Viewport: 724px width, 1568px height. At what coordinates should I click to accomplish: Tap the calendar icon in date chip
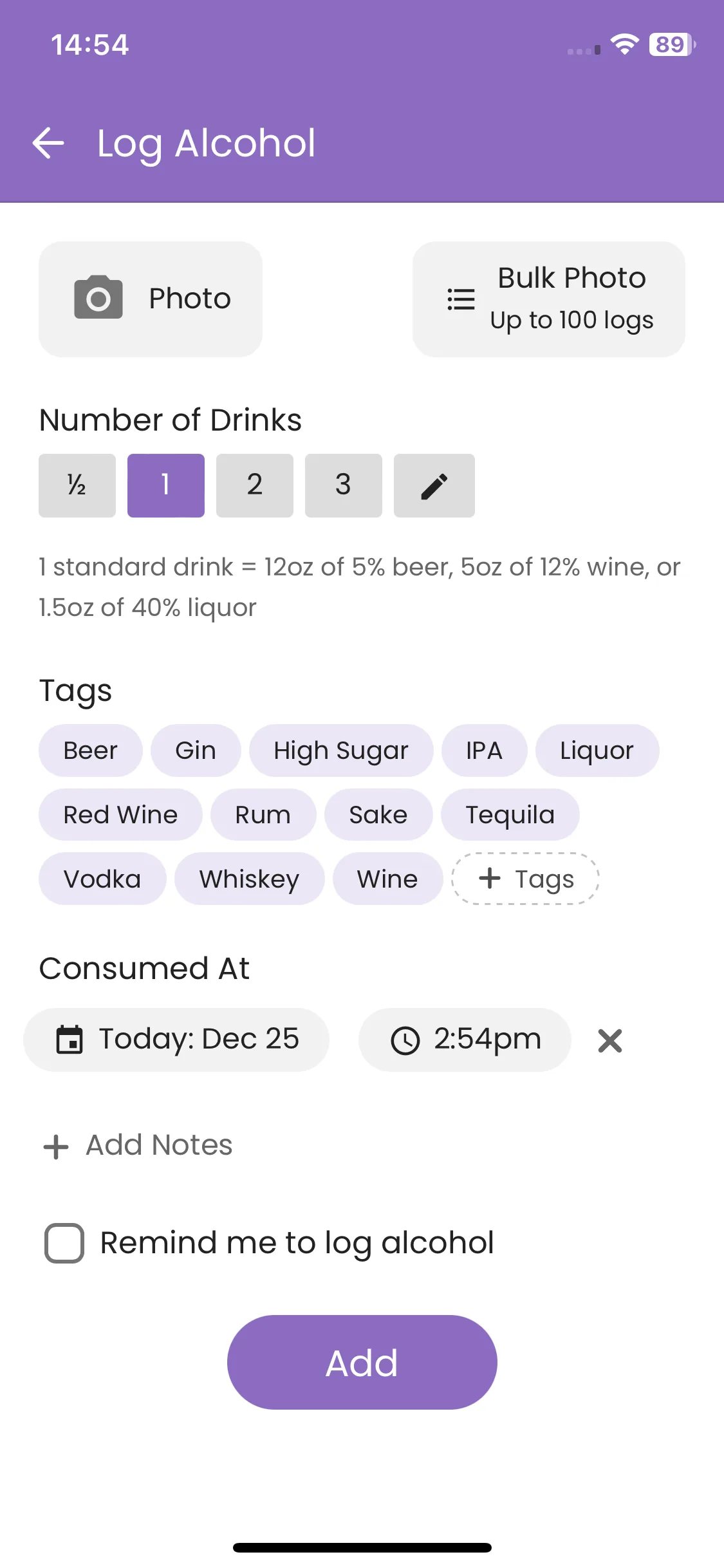point(70,1040)
